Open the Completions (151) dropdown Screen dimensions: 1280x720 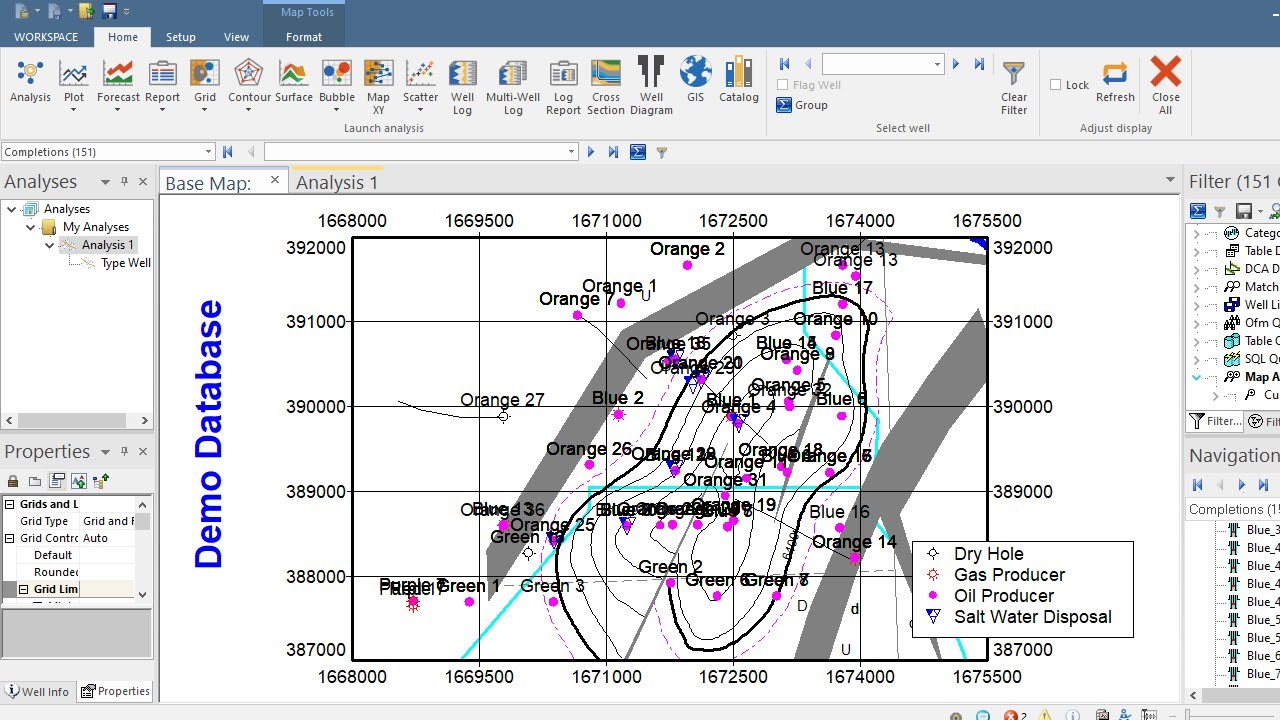[208, 152]
